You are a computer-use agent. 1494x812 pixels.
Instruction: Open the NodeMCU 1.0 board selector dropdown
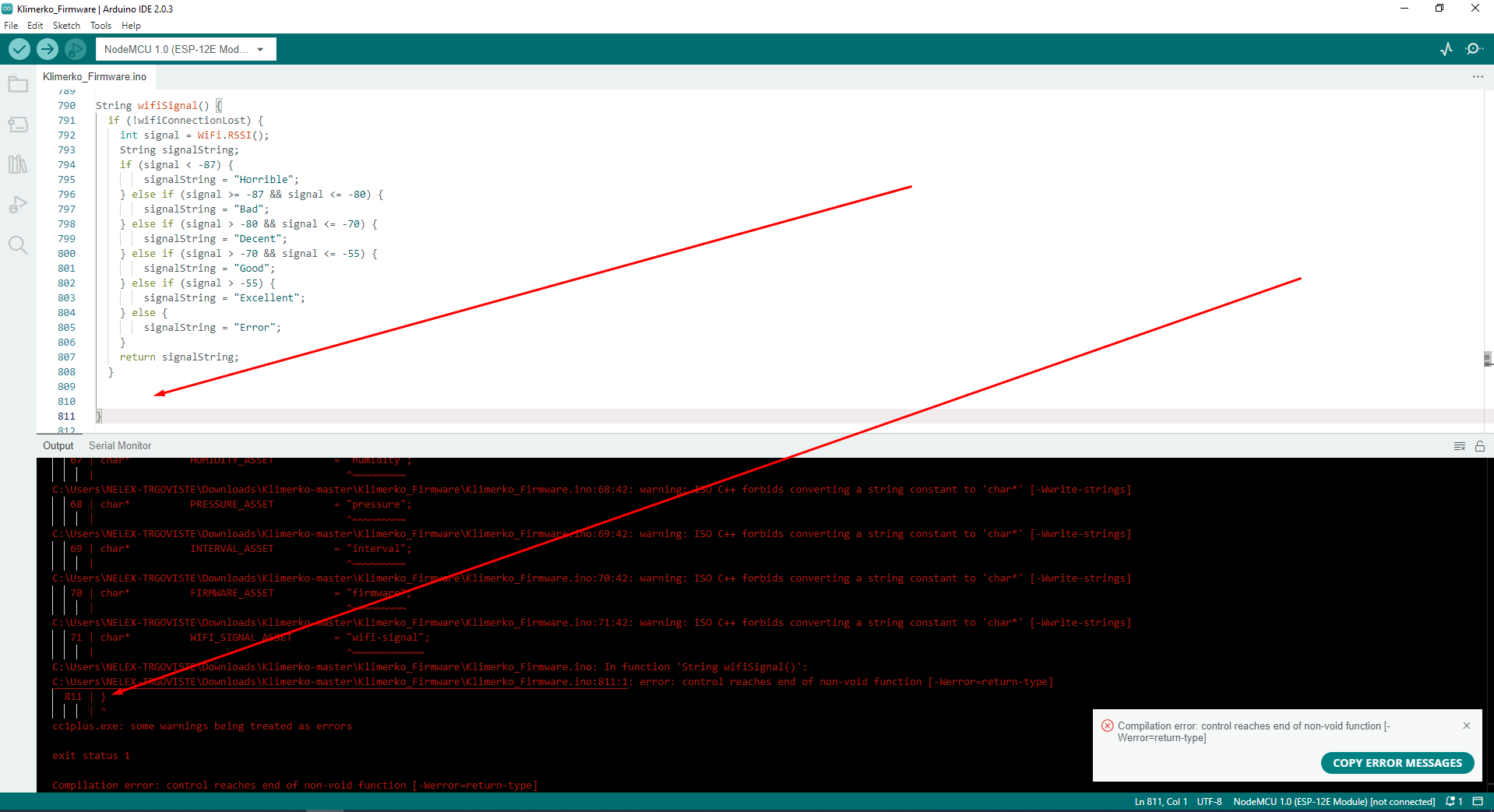click(185, 48)
